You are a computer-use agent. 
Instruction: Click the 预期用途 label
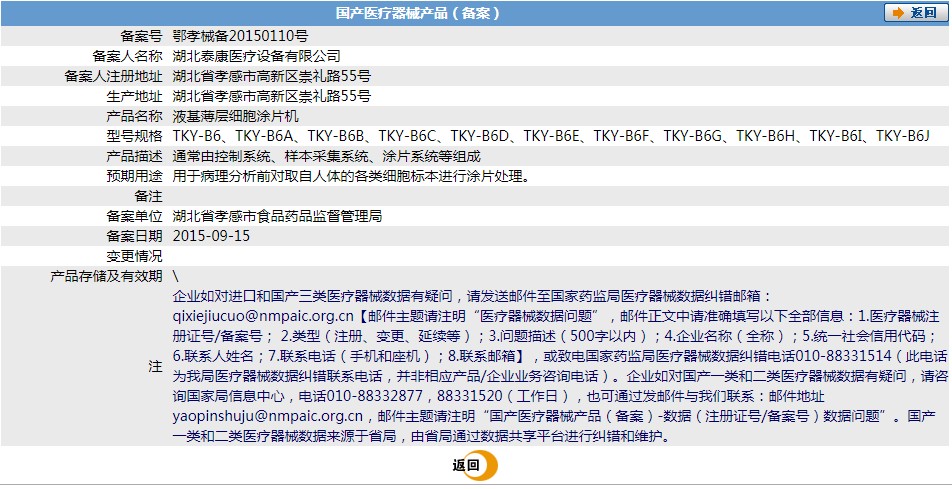click(x=135, y=176)
